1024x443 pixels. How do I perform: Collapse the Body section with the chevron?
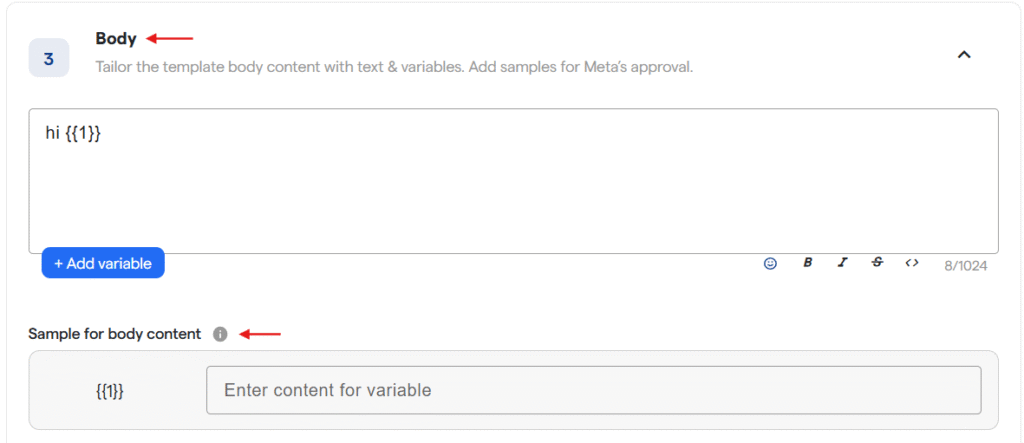click(x=964, y=55)
